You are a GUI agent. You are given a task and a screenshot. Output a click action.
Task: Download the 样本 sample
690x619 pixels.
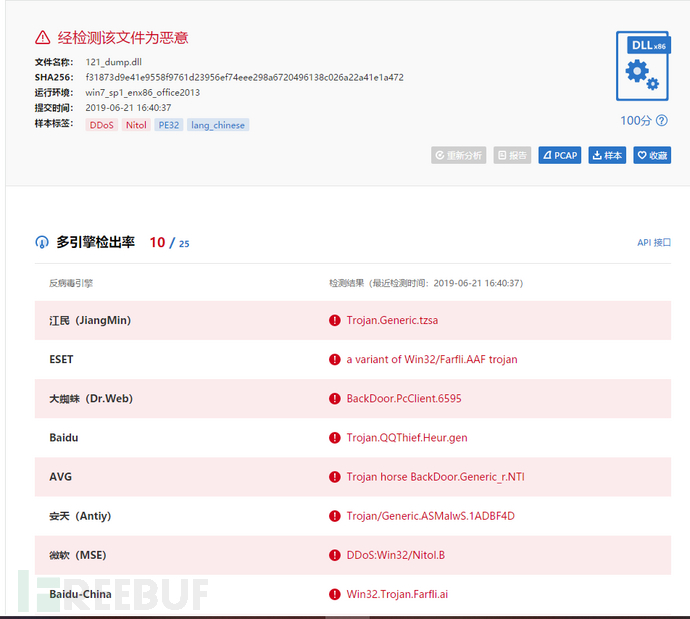[607, 155]
